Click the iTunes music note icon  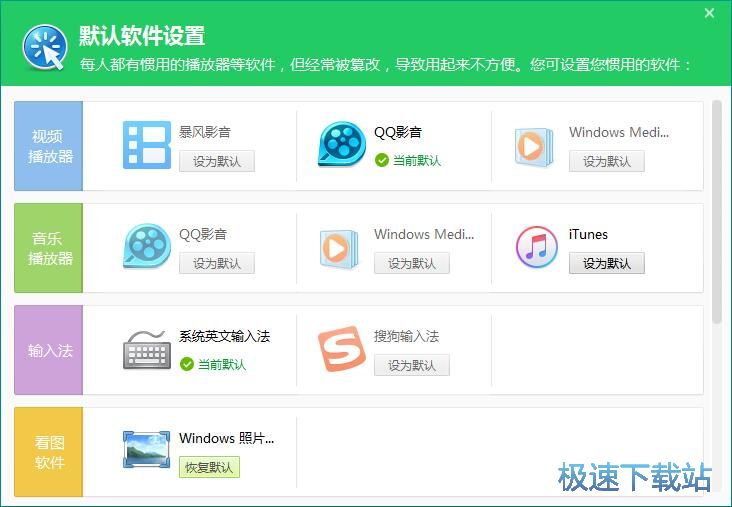click(x=536, y=247)
